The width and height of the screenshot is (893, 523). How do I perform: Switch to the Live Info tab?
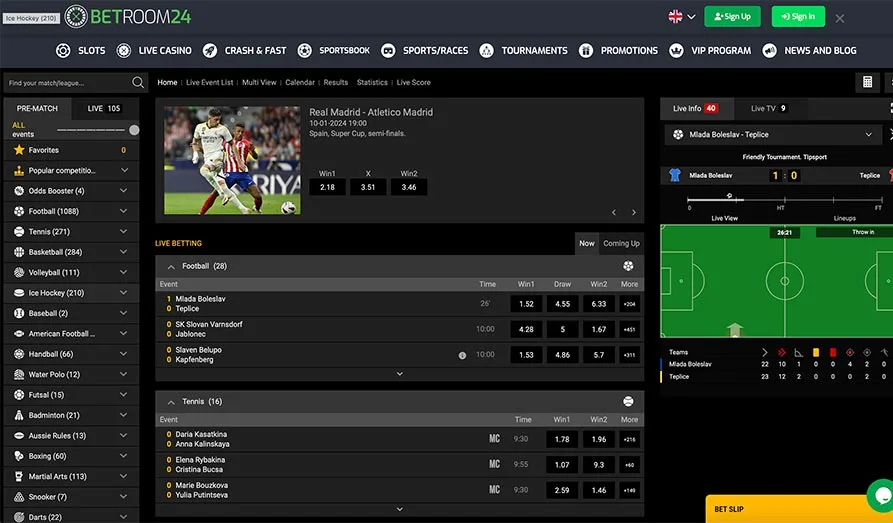click(695, 108)
